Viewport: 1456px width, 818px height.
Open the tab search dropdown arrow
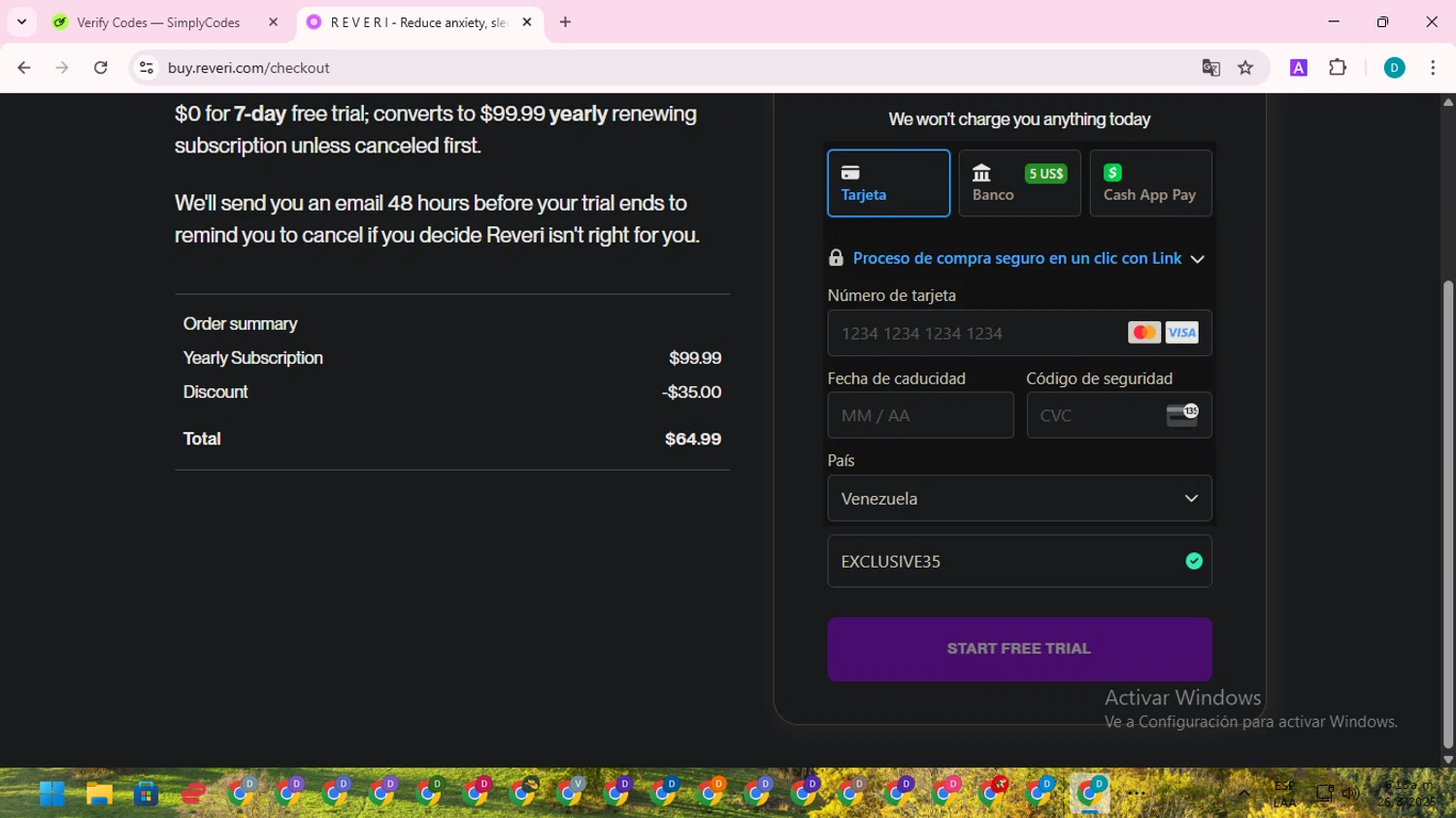coord(21,22)
